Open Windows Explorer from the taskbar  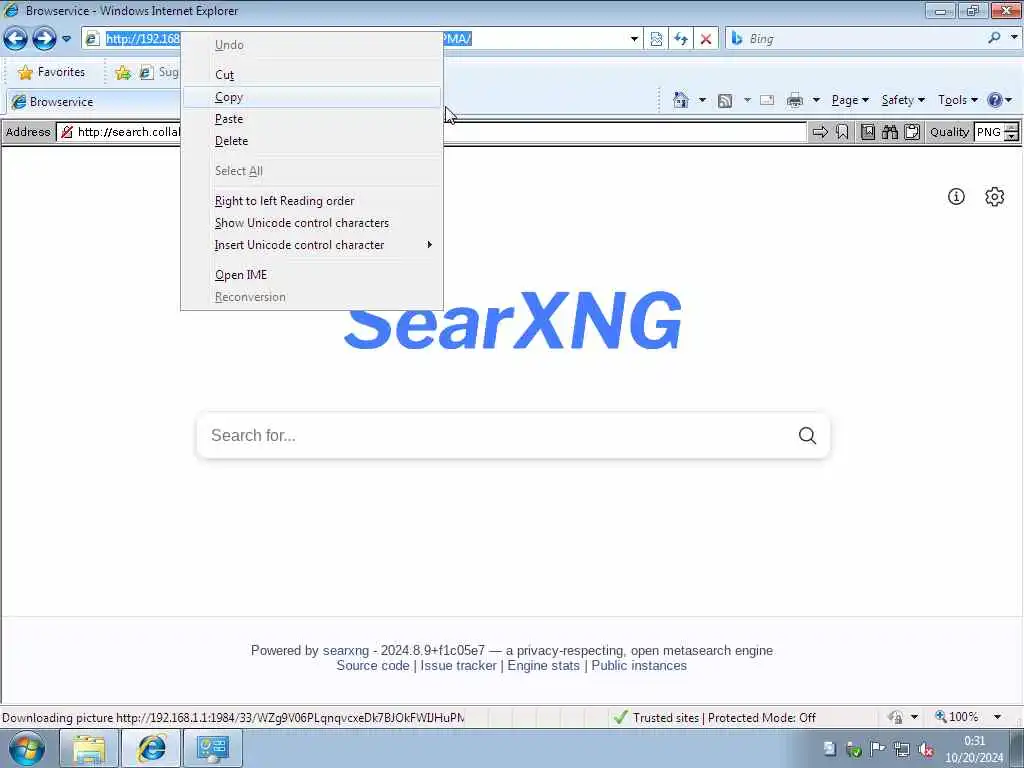click(89, 749)
